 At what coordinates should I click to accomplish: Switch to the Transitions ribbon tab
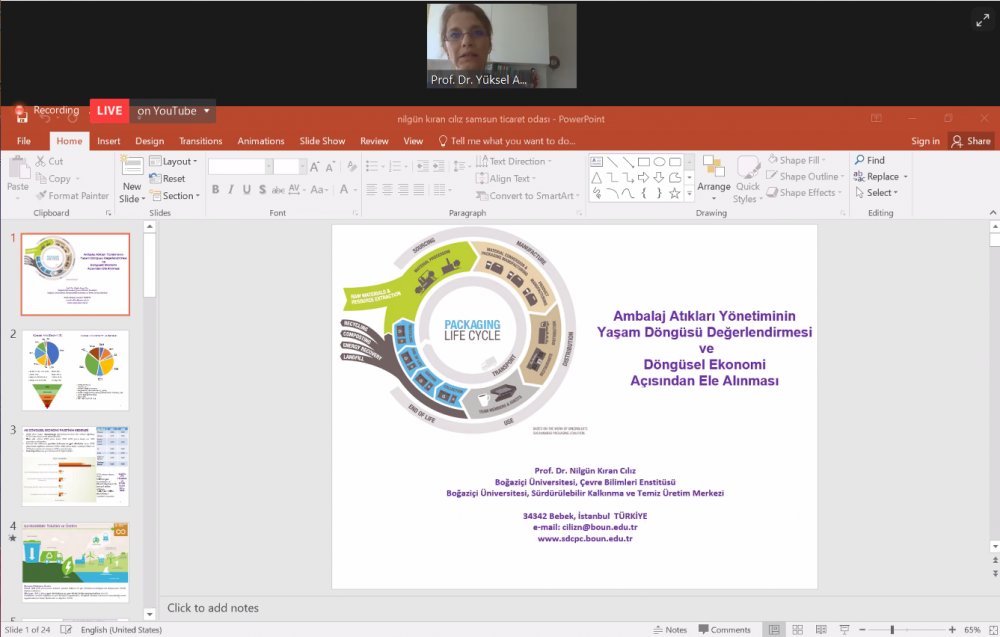point(200,141)
